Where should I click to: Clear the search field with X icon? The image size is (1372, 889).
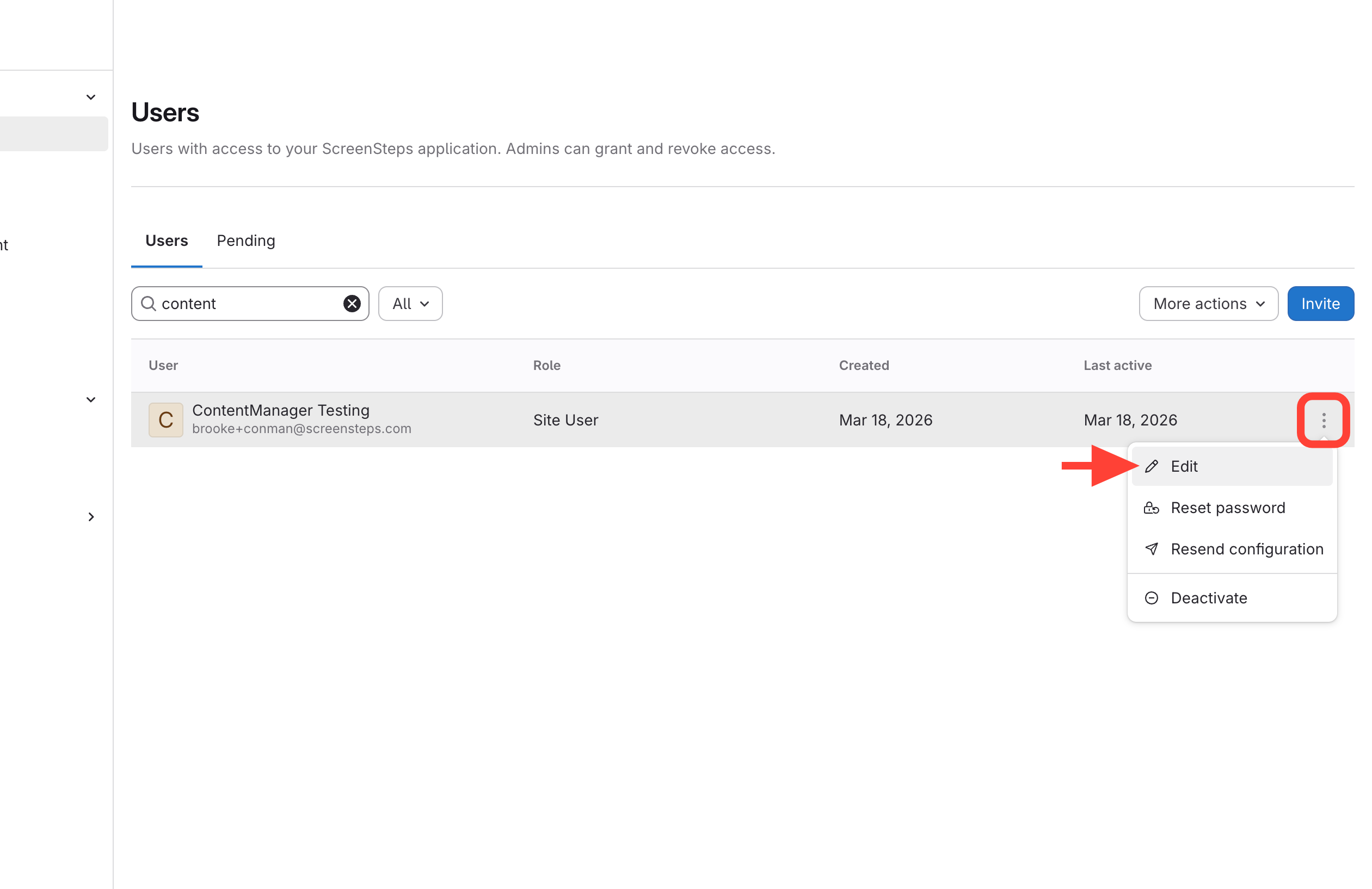[x=352, y=304]
